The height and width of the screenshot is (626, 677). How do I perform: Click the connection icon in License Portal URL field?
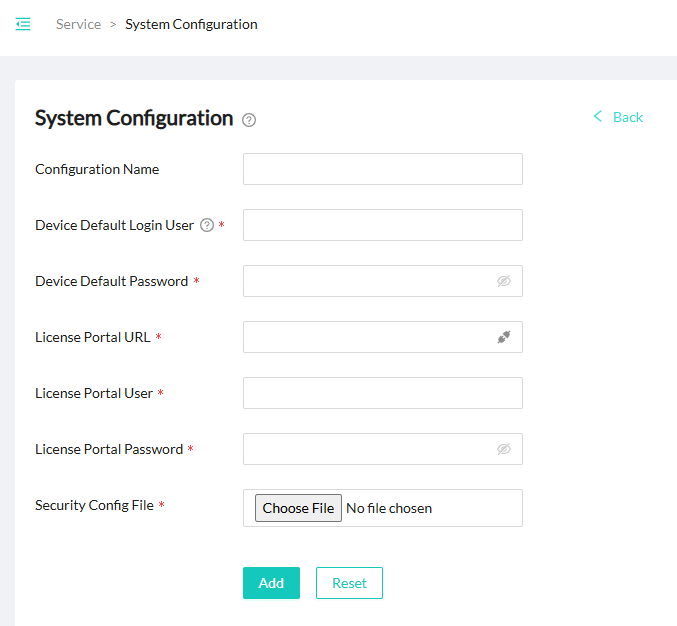(504, 337)
